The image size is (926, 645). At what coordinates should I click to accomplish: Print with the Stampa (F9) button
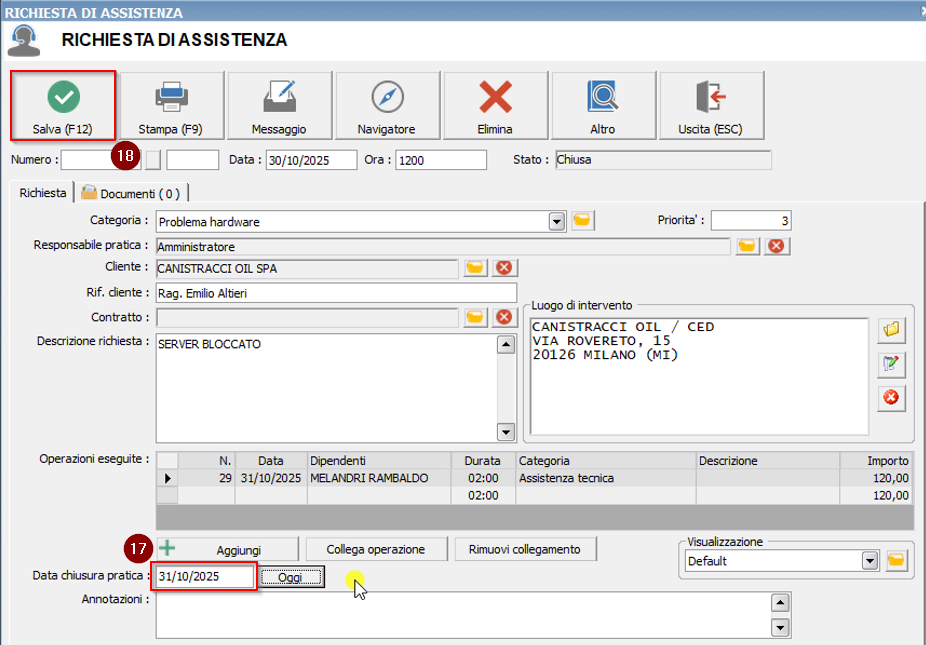click(171, 105)
